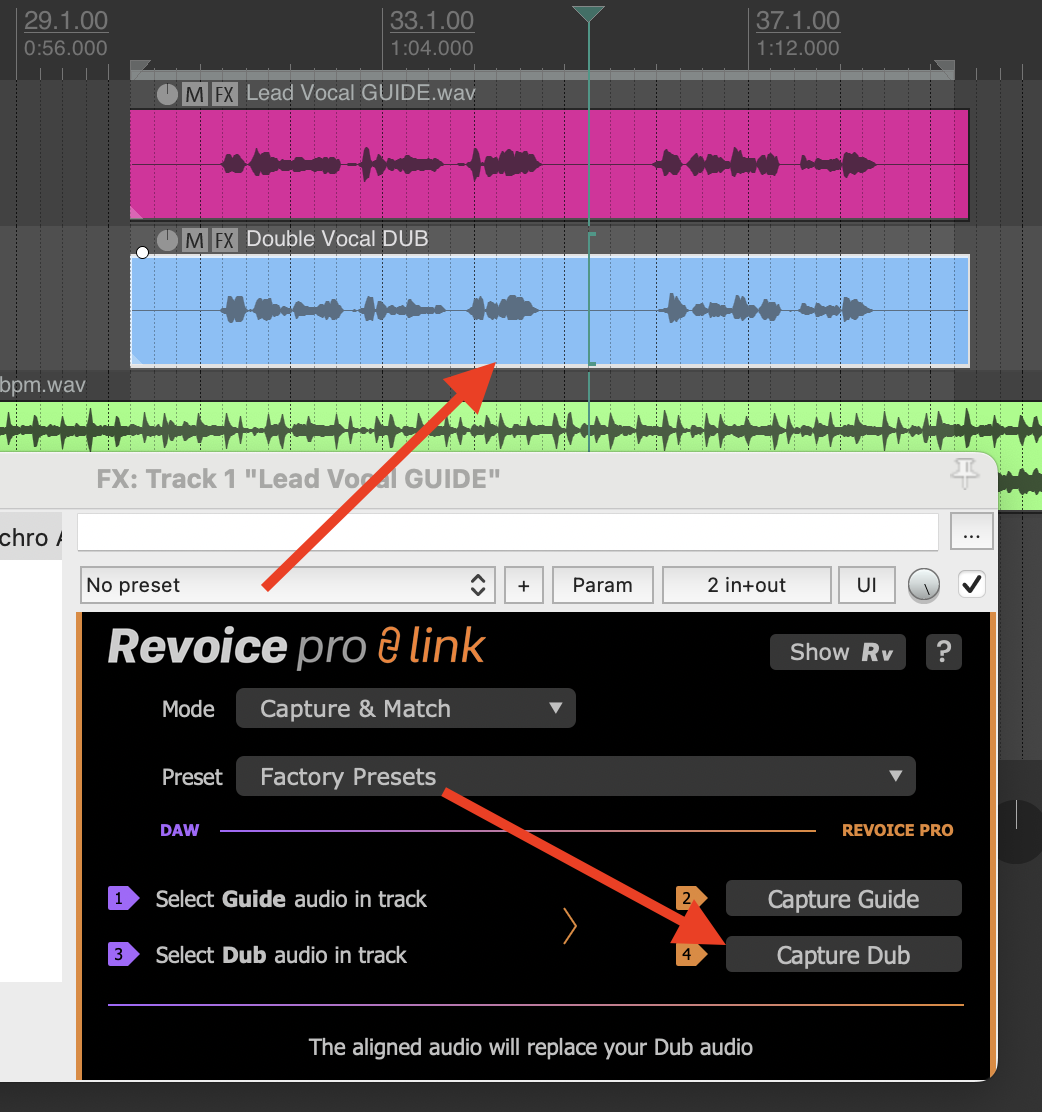The height and width of the screenshot is (1112, 1042).
Task: Click the Show Rv button
Action: click(838, 652)
